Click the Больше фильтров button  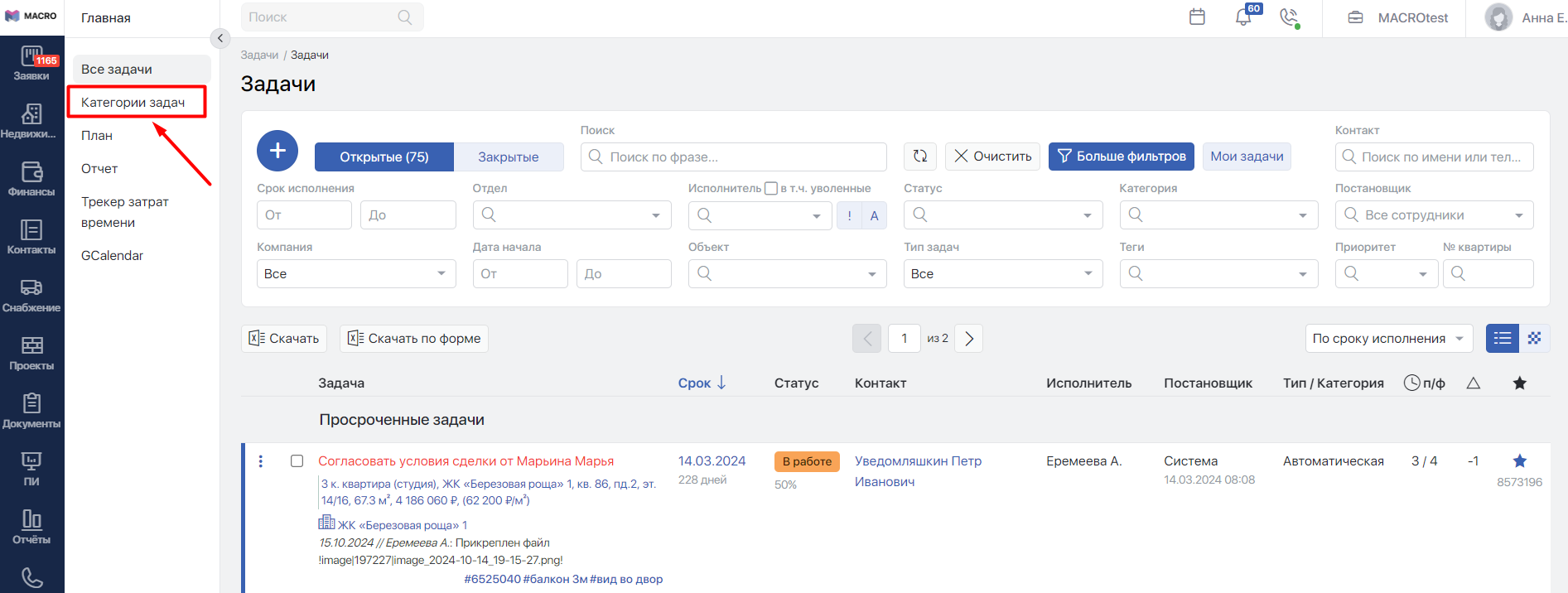tap(1121, 156)
